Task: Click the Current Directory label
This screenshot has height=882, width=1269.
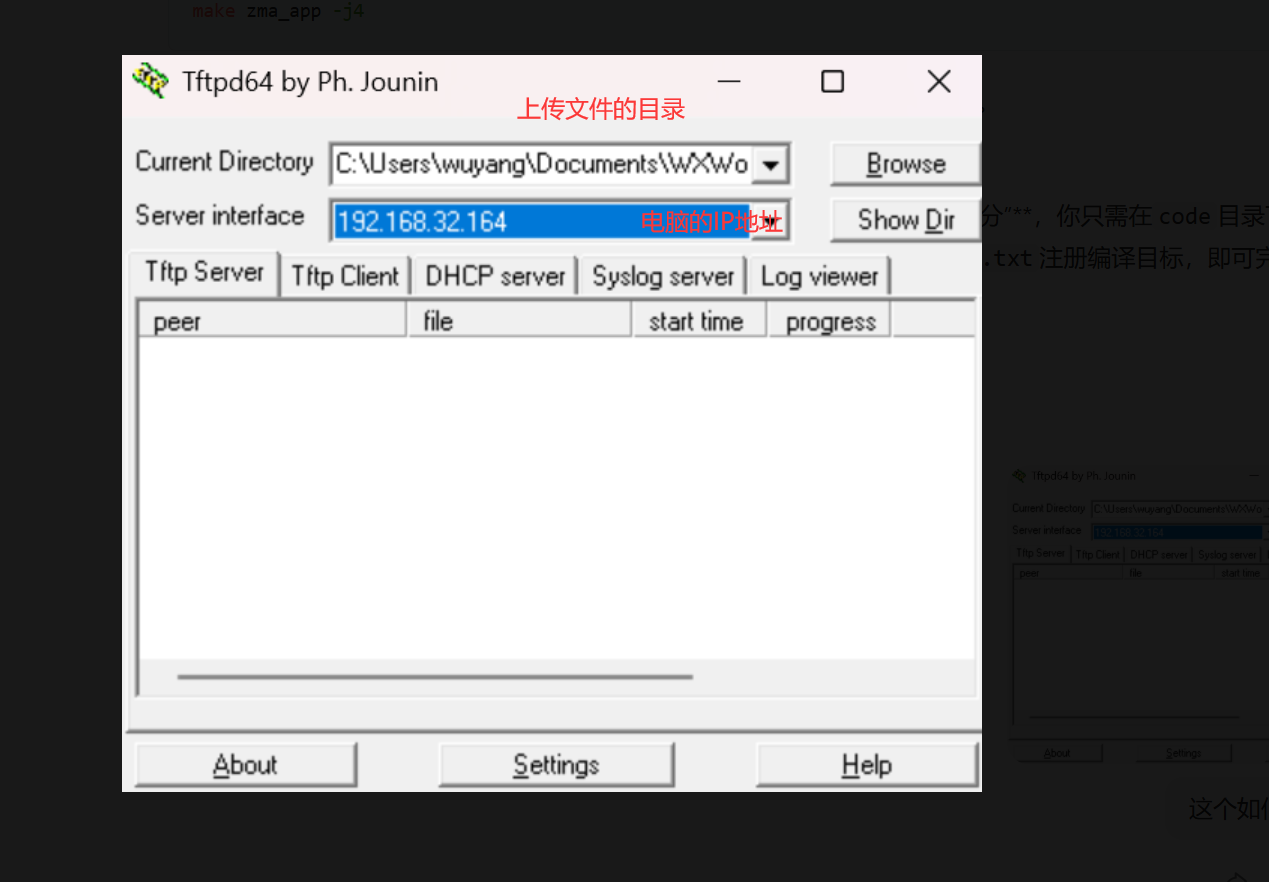Action: (x=224, y=162)
